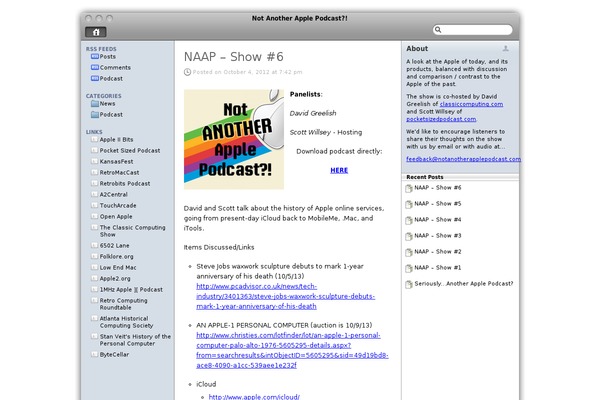The height and width of the screenshot is (400, 600).
Task: Click icon beside Seriously...Another Apple Podcast?
Action: click(409, 284)
